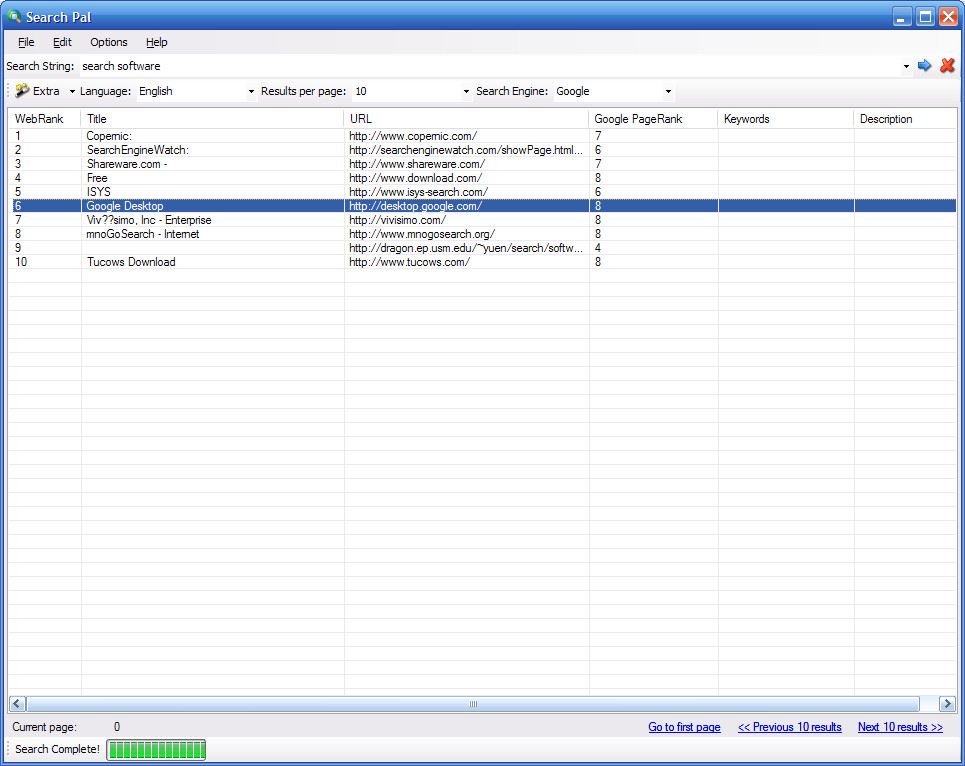Open the Options menu

(109, 42)
